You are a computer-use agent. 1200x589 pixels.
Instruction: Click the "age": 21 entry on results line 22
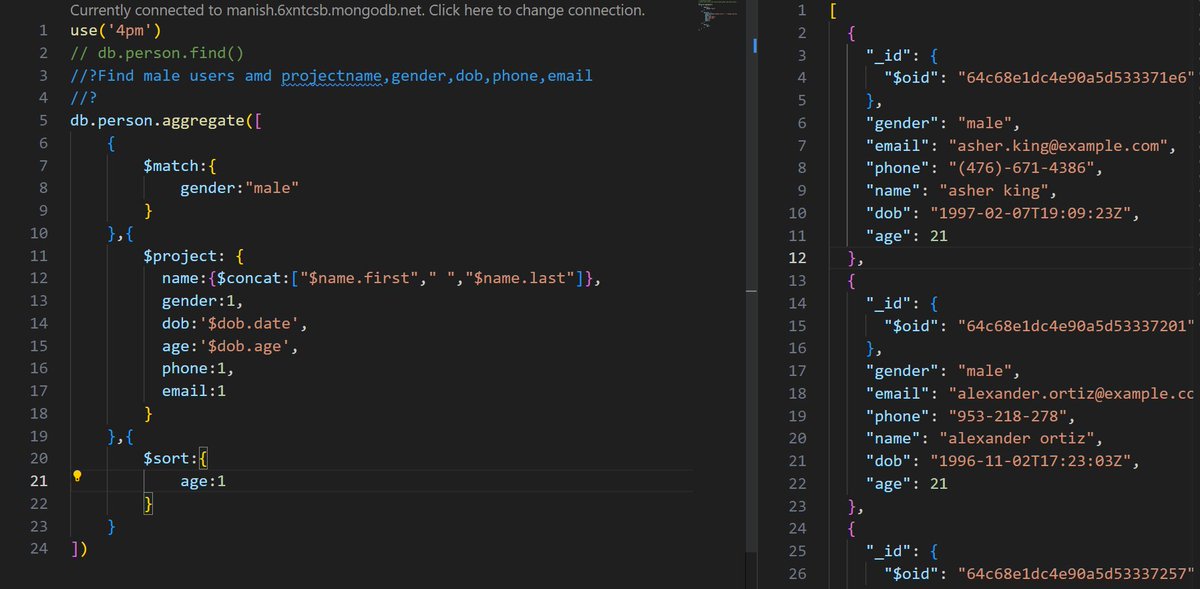pos(907,483)
